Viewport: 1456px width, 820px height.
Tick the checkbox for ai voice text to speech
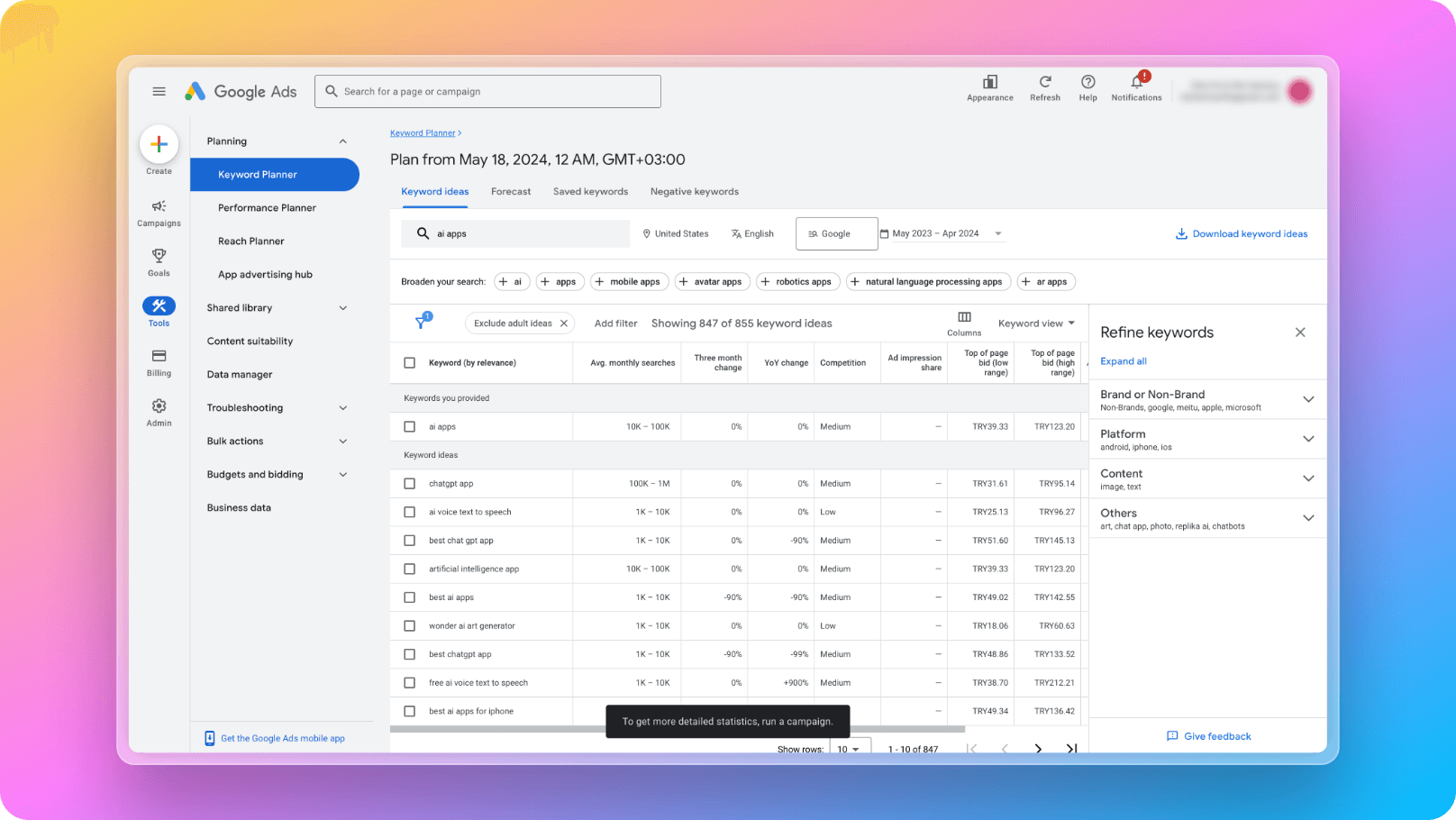[409, 511]
